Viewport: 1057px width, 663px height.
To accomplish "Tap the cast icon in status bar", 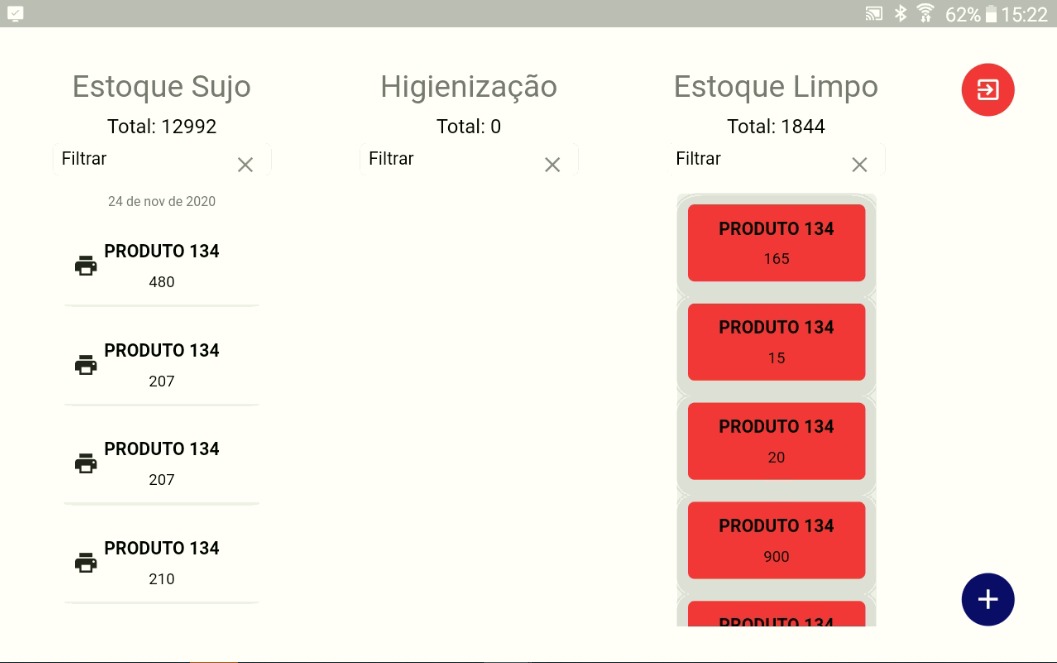I will (x=874, y=14).
